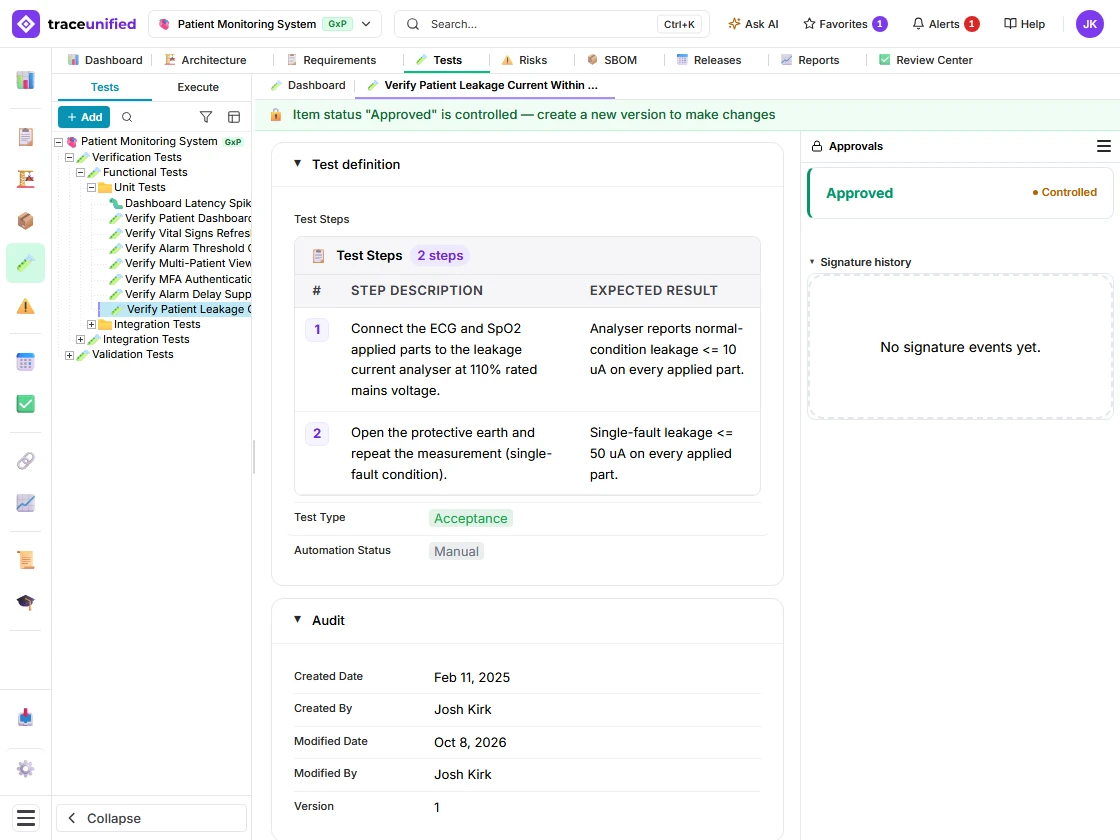
Task: Click the JK user avatar
Action: 1089,24
